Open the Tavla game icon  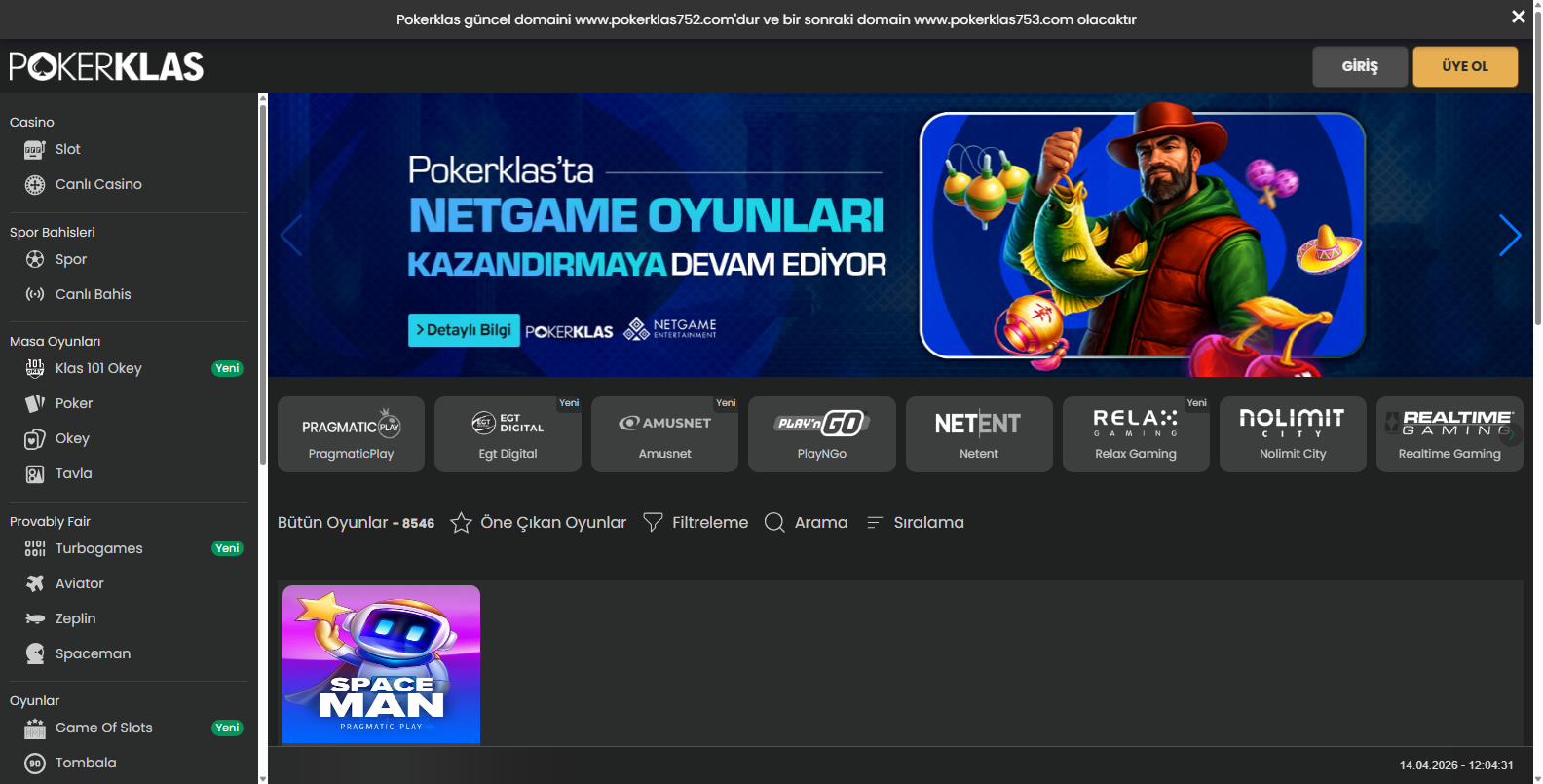coord(35,474)
